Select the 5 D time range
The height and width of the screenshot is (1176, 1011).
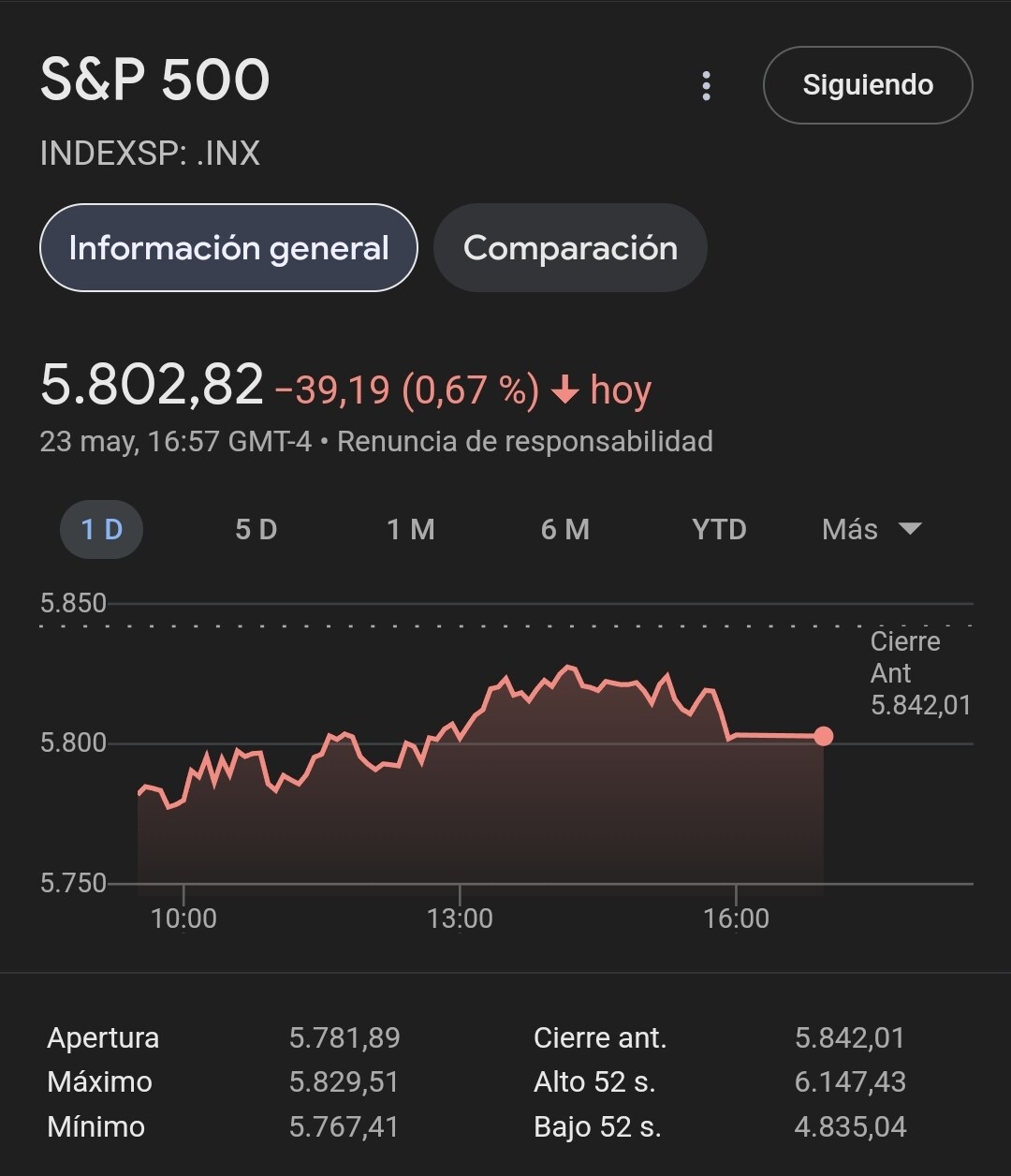(x=256, y=530)
